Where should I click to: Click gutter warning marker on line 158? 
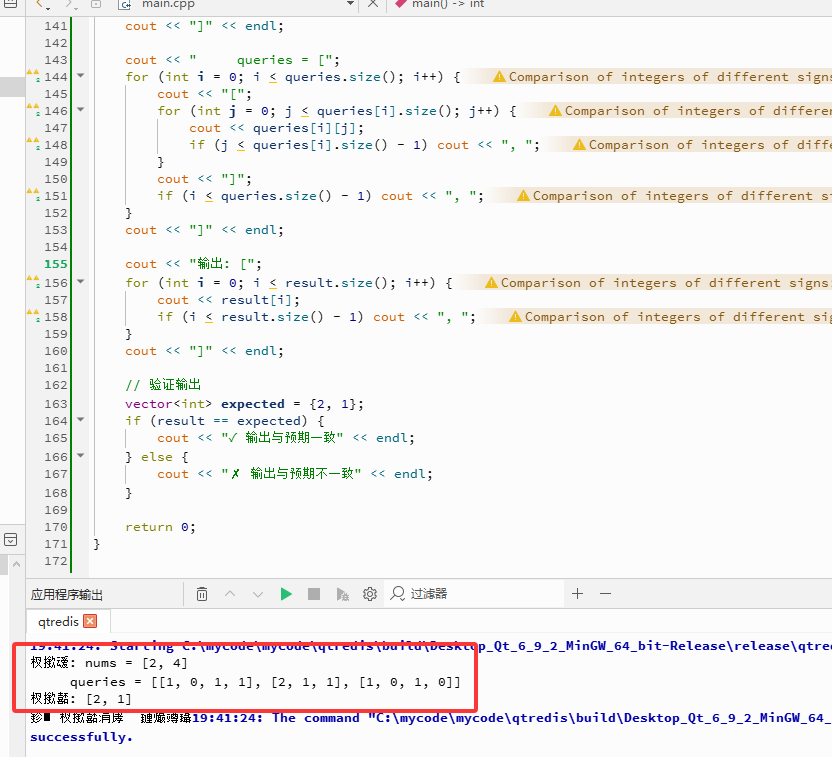pyautogui.click(x=33, y=315)
